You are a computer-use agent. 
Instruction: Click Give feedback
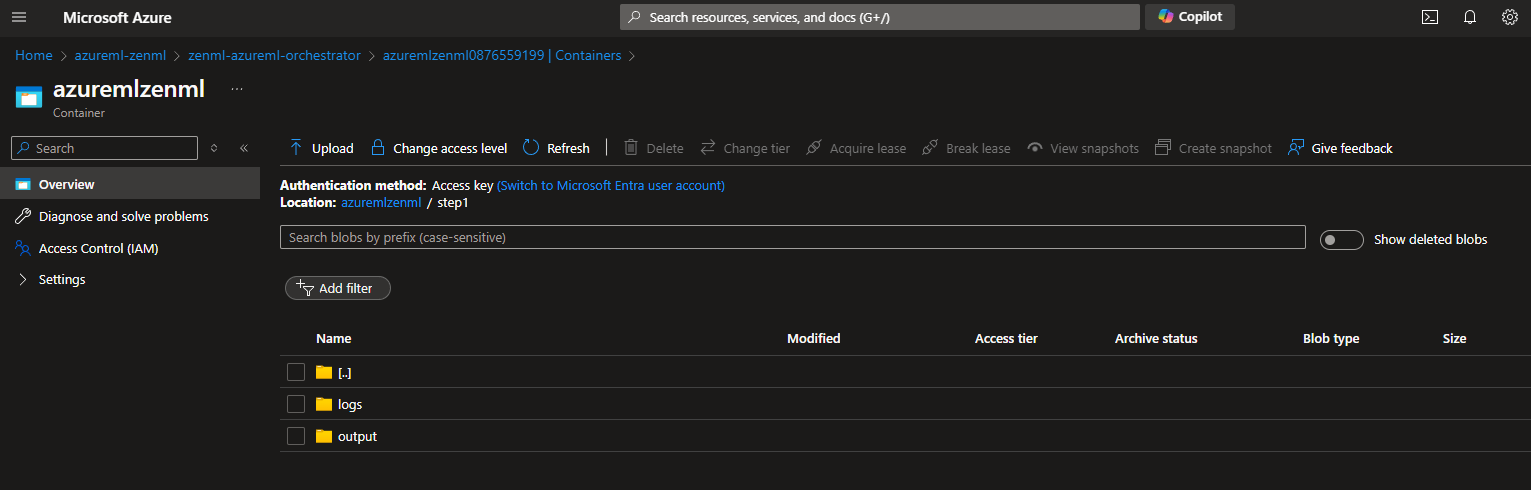1340,148
